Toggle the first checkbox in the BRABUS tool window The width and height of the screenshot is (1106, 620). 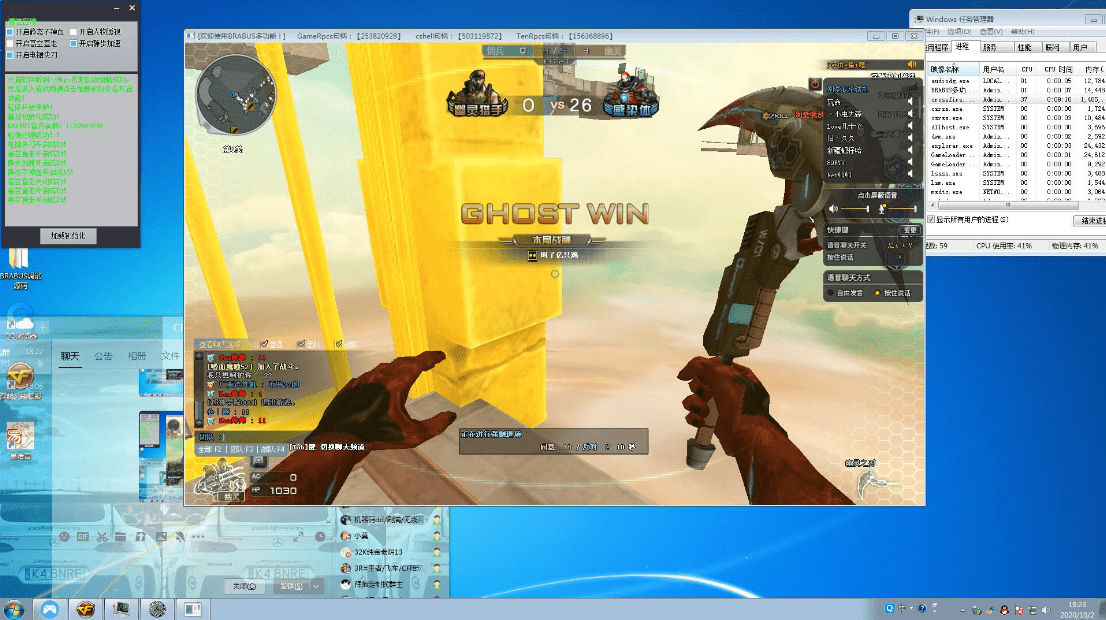tap(10, 32)
